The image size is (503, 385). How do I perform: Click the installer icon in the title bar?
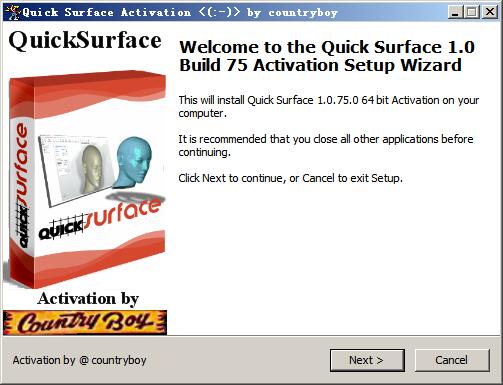12,12
